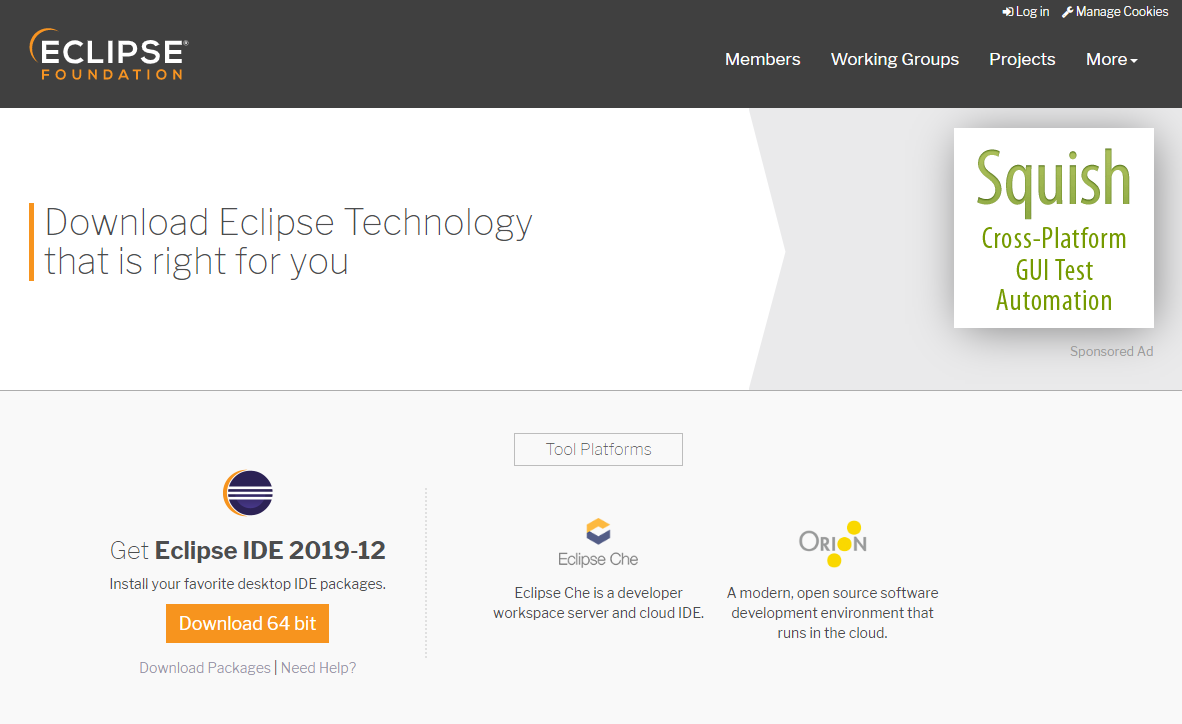Click the Sponsored Ad label
This screenshot has width=1182, height=724.
tap(1111, 351)
